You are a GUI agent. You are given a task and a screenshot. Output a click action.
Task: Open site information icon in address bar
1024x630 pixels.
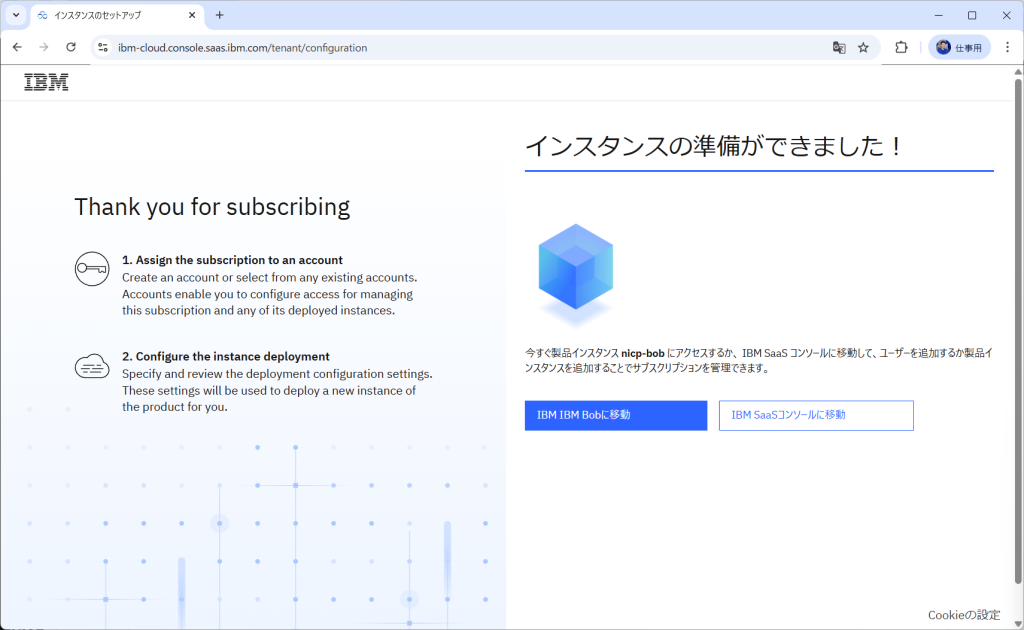(103, 48)
